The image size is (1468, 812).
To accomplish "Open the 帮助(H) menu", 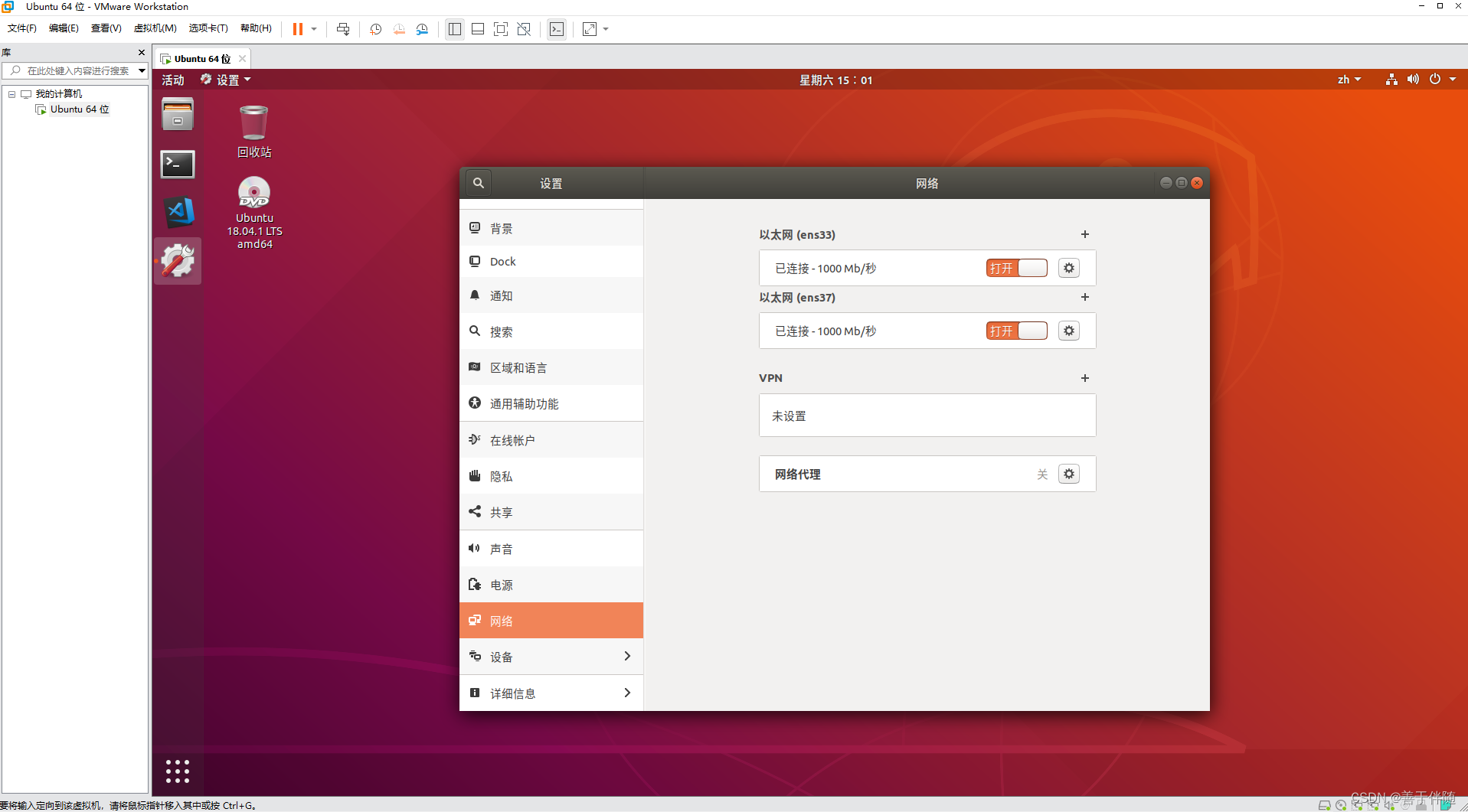I will (256, 28).
